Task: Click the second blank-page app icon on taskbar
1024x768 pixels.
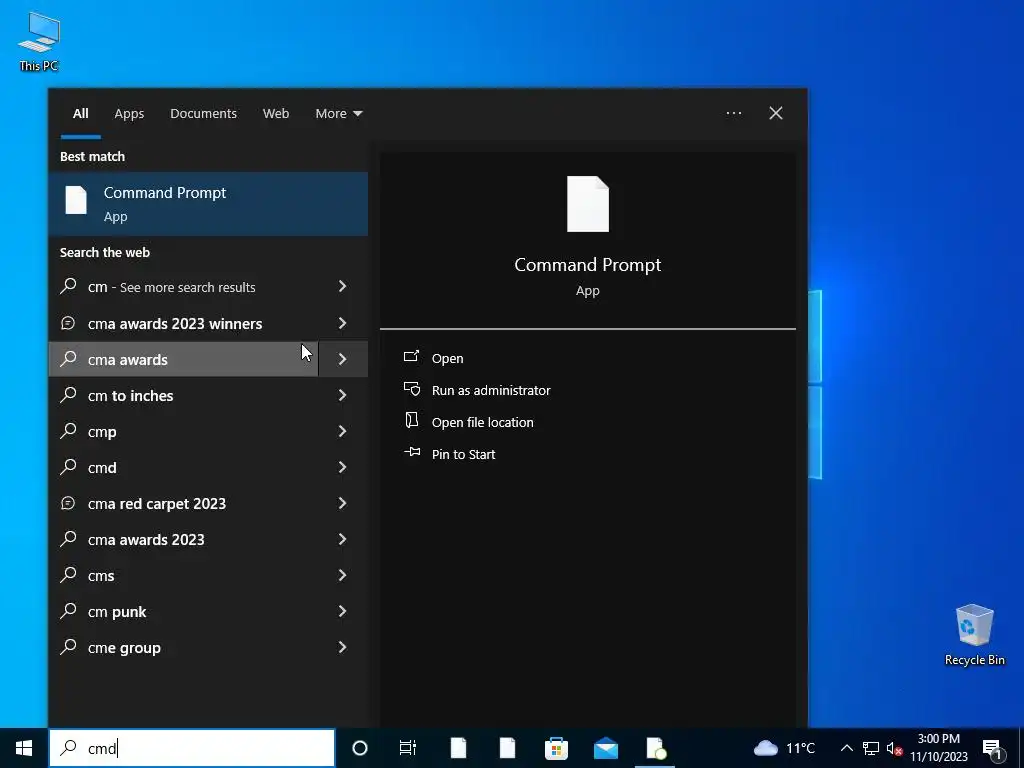Action: [507, 748]
